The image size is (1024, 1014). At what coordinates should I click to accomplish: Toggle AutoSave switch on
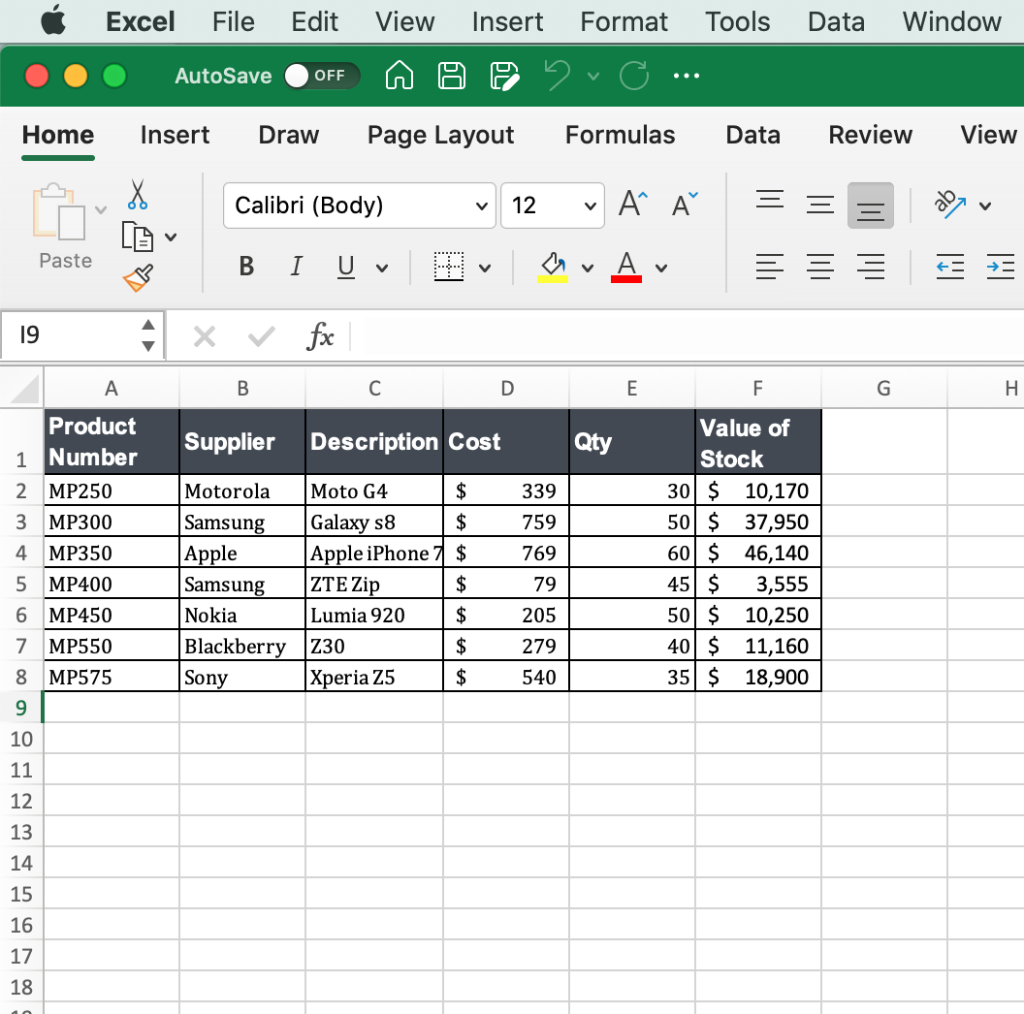pos(321,76)
